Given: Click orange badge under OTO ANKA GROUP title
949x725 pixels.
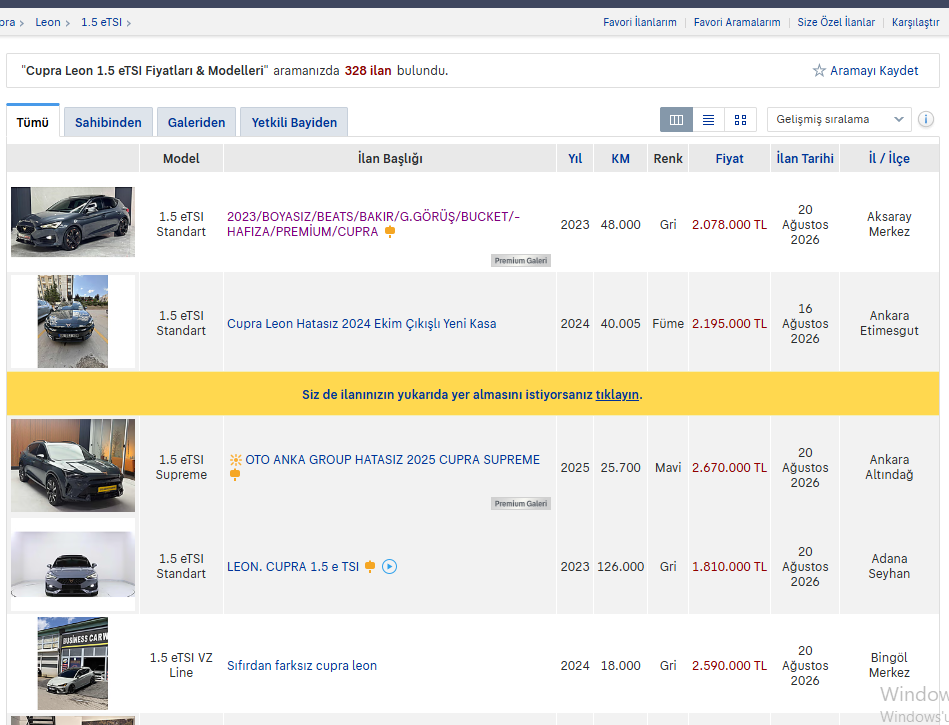Looking at the screenshot, I should click(x=235, y=475).
